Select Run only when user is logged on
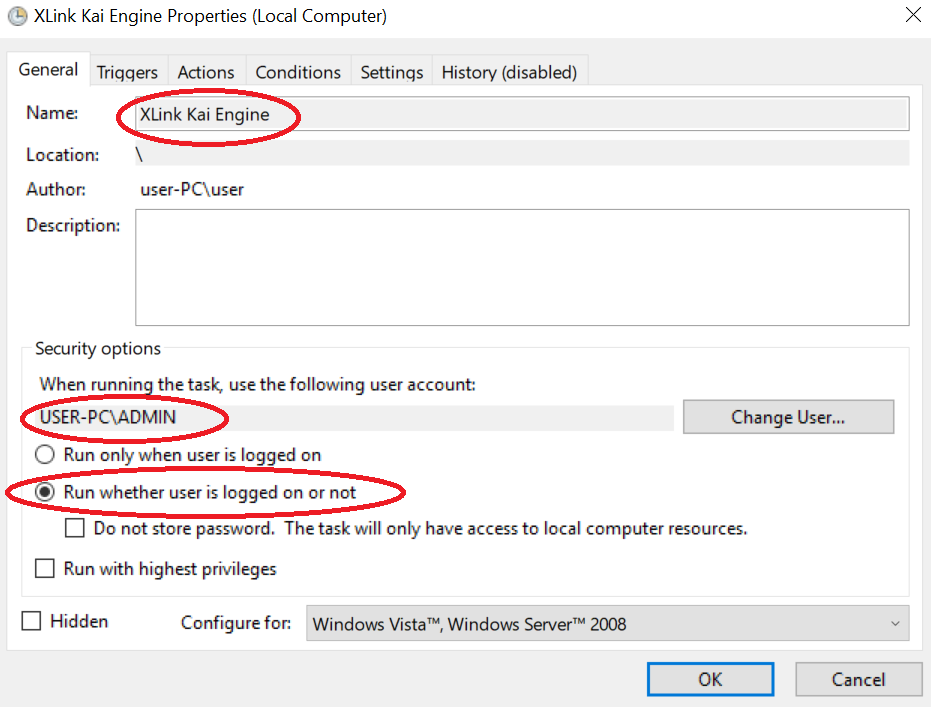The width and height of the screenshot is (931, 707). click(x=178, y=455)
